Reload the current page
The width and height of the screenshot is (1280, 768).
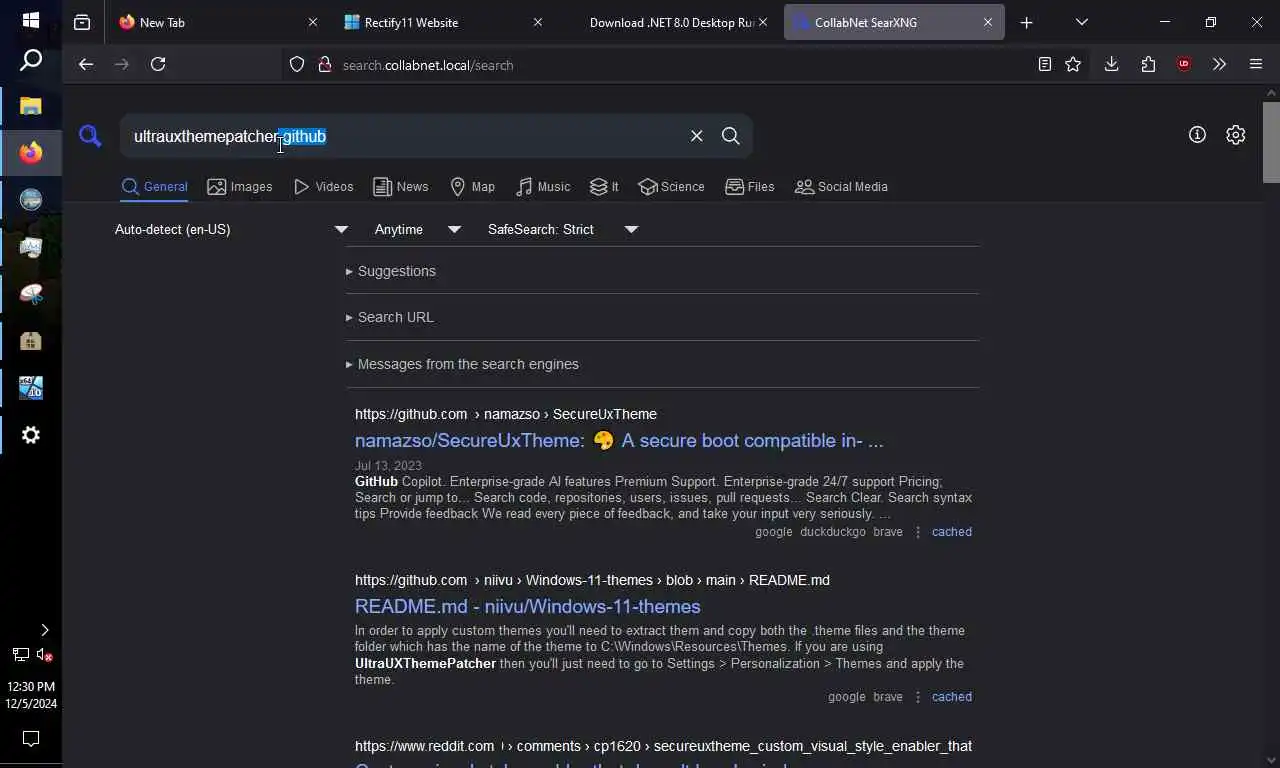pyautogui.click(x=158, y=64)
